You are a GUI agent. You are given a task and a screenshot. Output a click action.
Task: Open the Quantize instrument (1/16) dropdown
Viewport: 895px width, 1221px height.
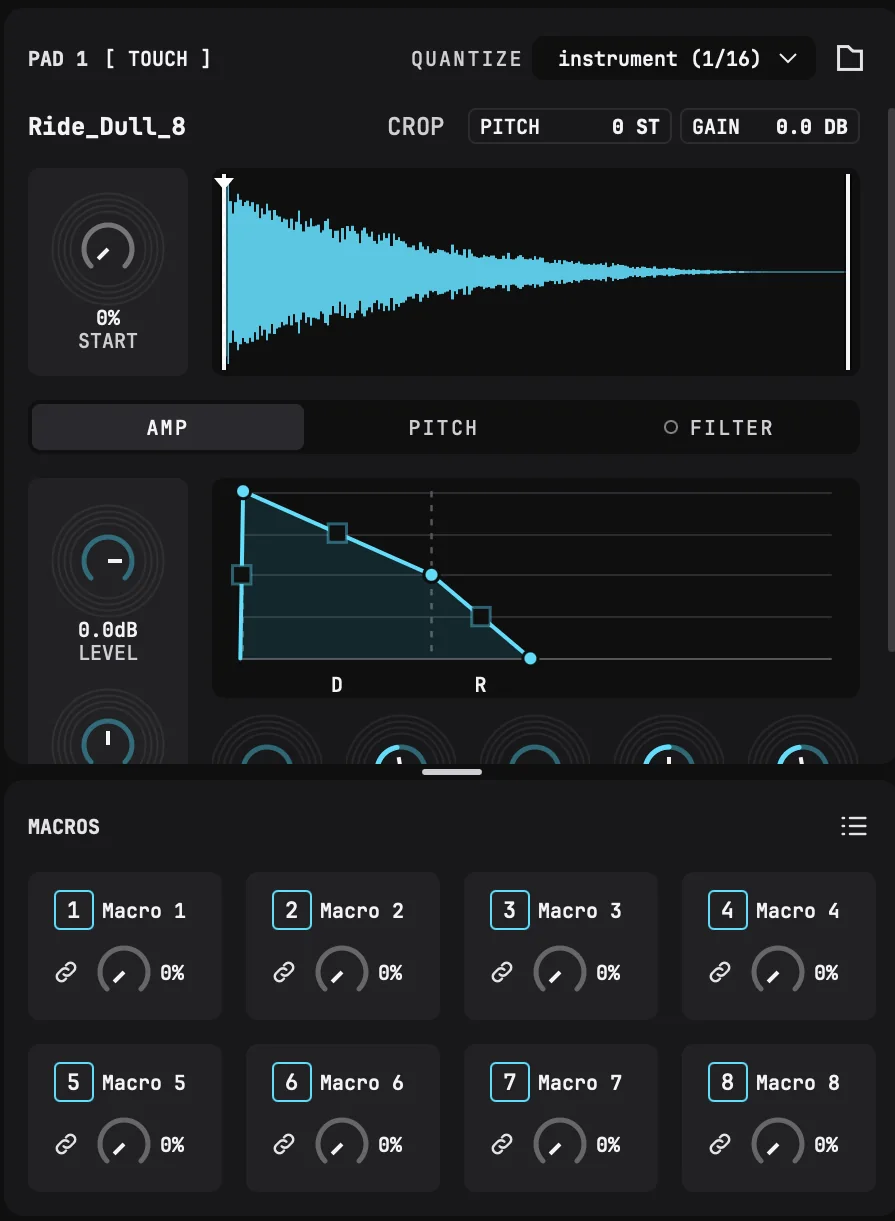(675, 58)
